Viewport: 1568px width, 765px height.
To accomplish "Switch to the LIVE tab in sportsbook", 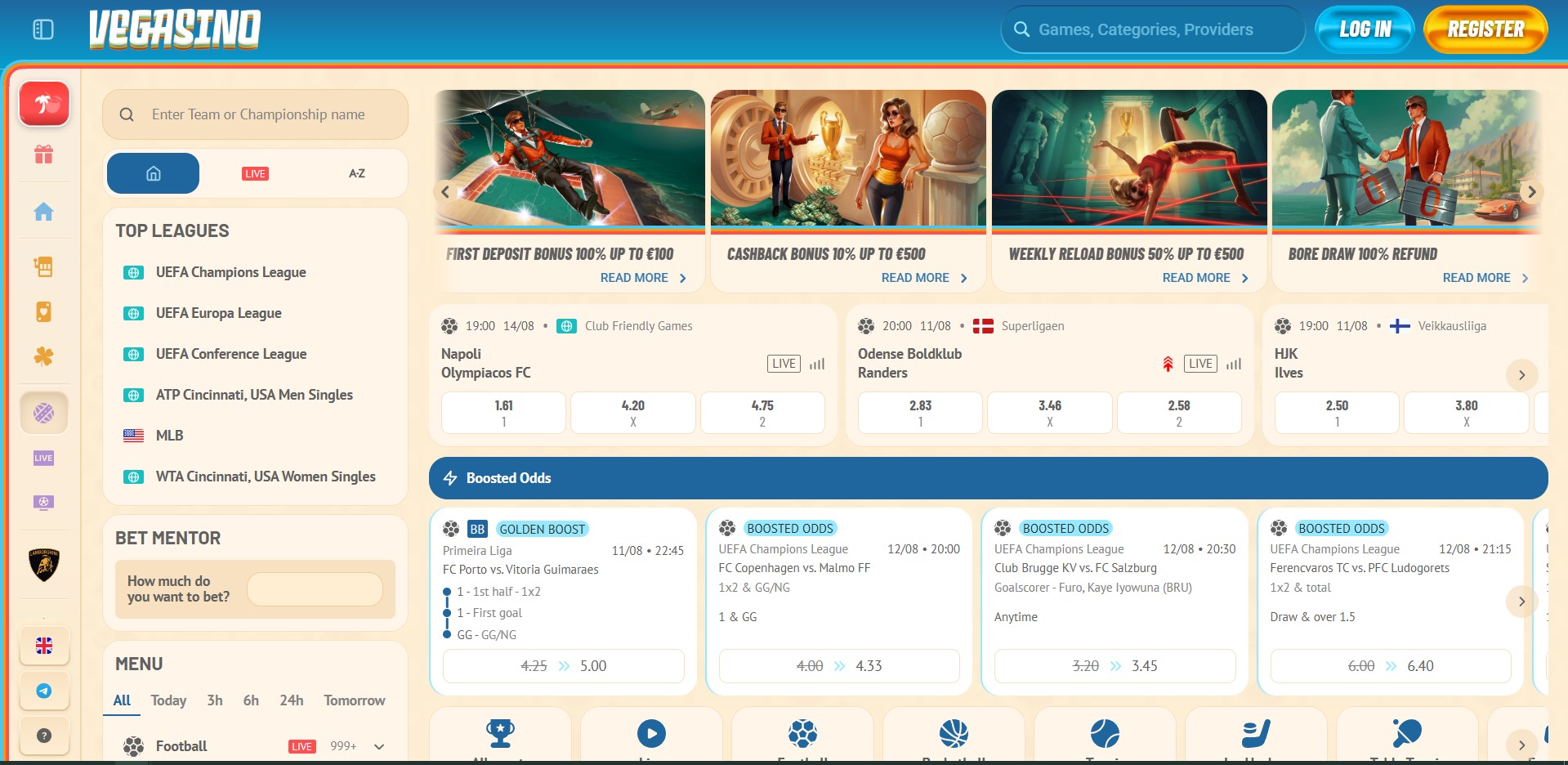I will (x=255, y=173).
